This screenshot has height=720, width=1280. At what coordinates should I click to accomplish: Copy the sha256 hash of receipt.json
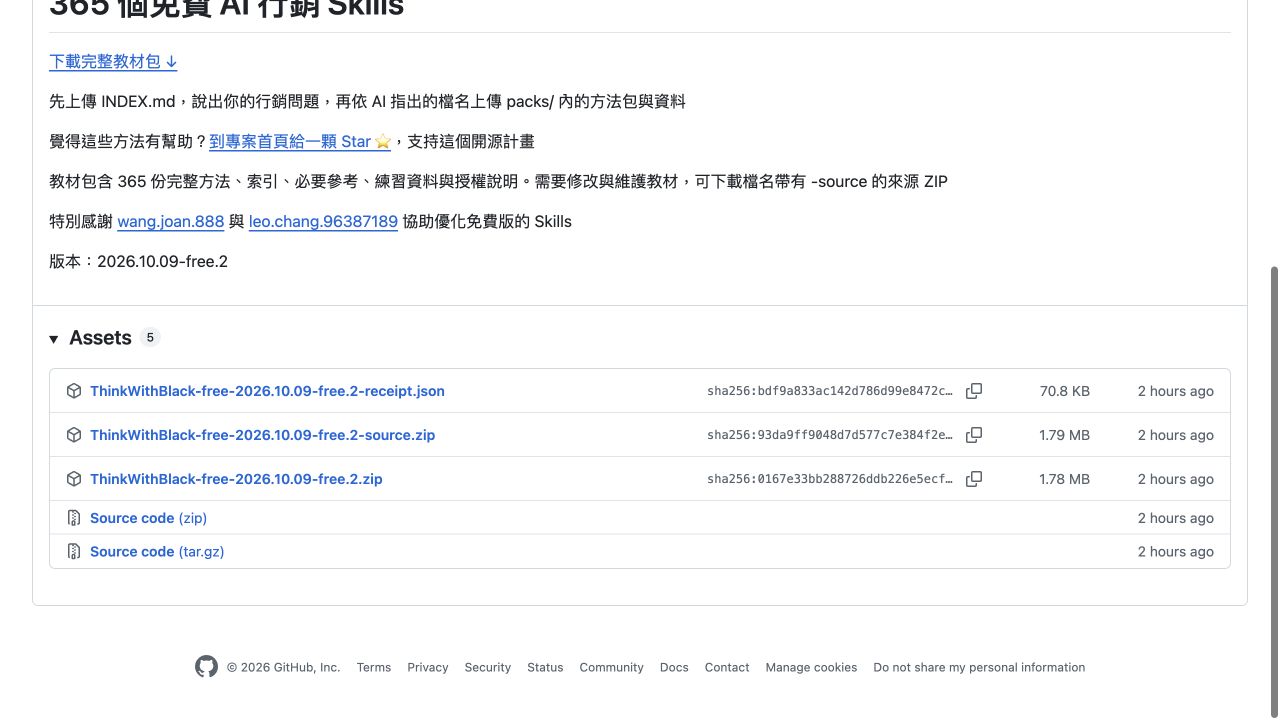974,391
